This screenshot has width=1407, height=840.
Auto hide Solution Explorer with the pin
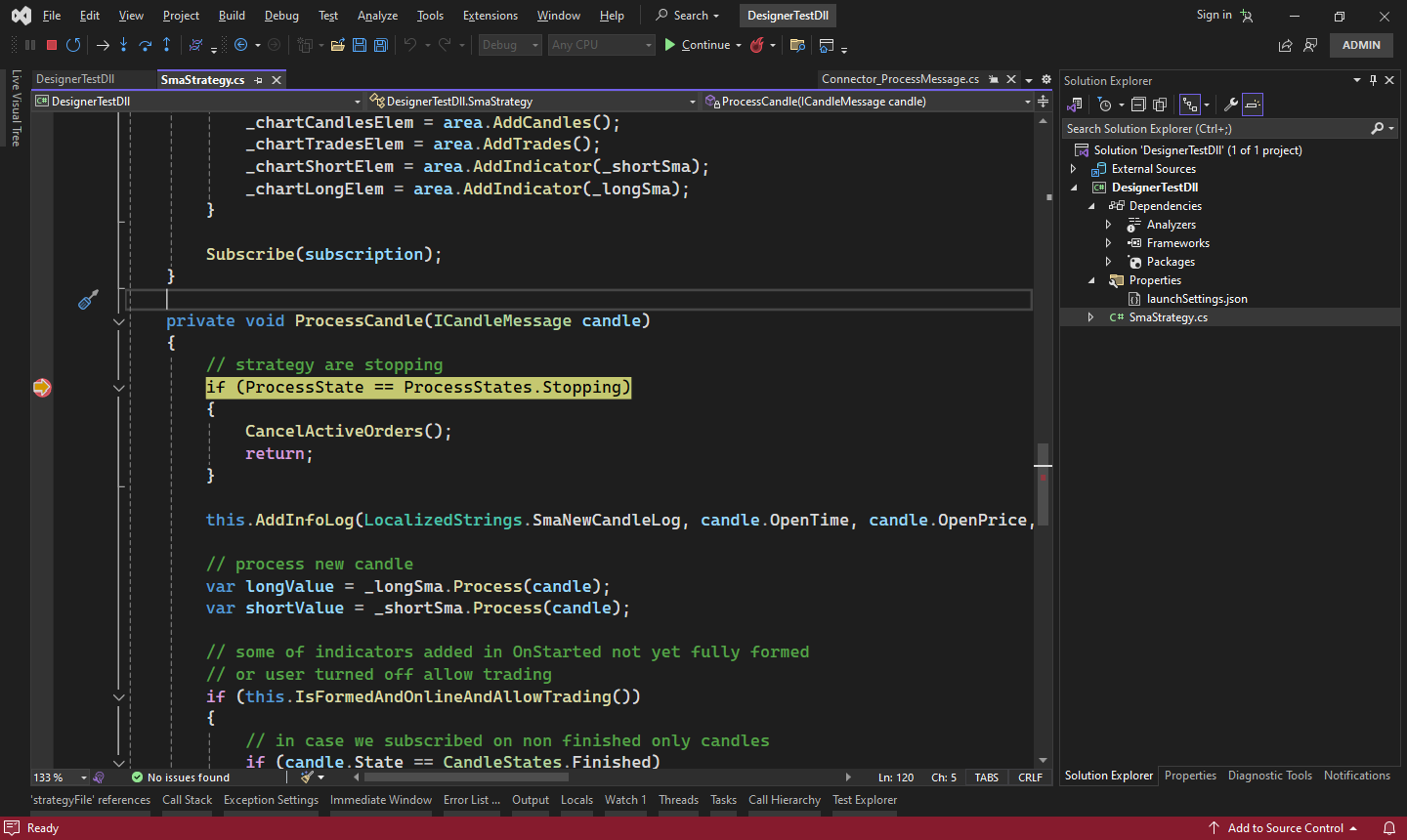click(1373, 80)
